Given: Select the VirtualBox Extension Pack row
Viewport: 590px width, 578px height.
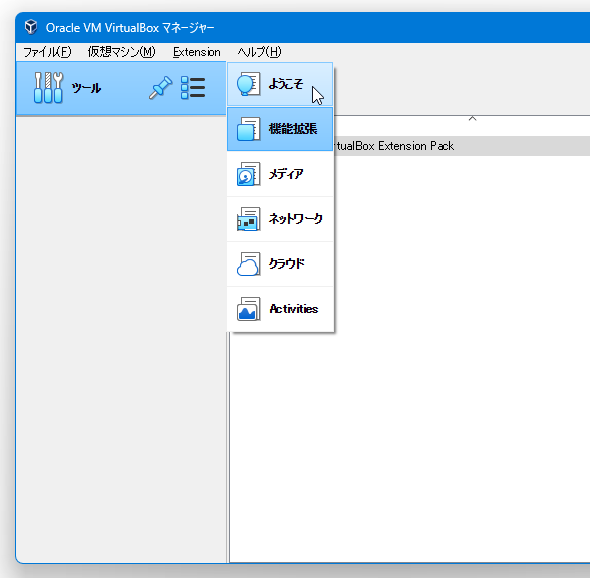Looking at the screenshot, I should click(462, 146).
